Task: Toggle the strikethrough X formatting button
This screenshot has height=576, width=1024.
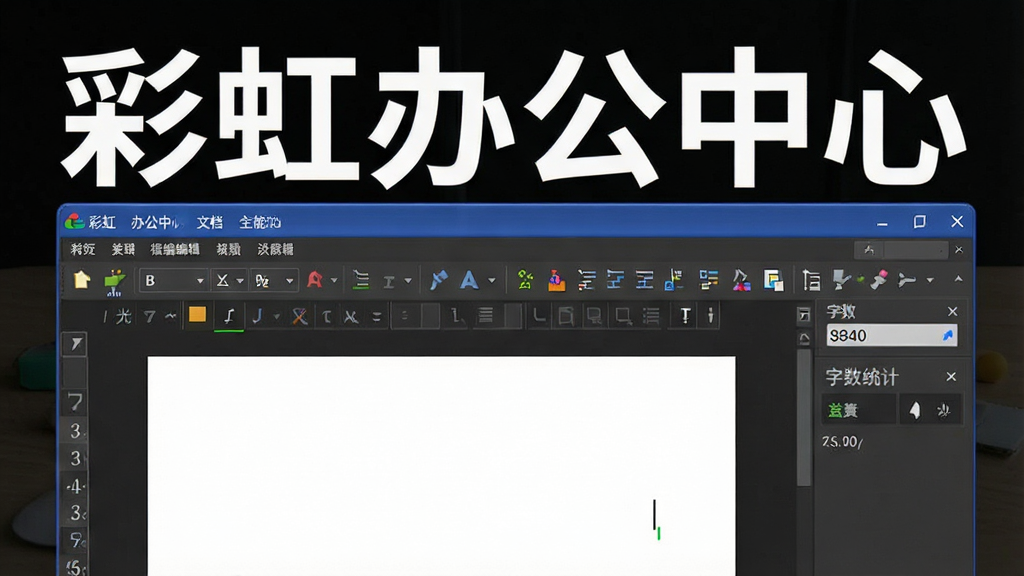Action: pyautogui.click(x=351, y=317)
